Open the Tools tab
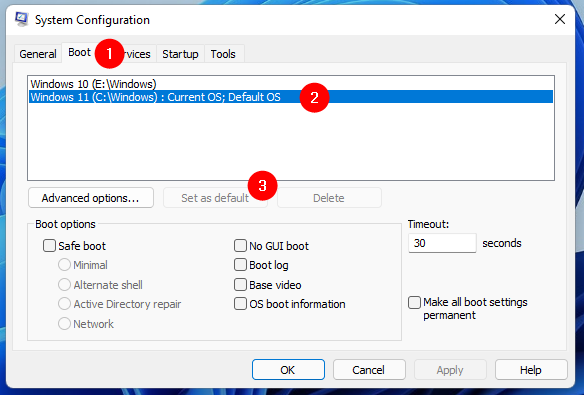Image resolution: width=584 pixels, height=395 pixels. point(223,54)
